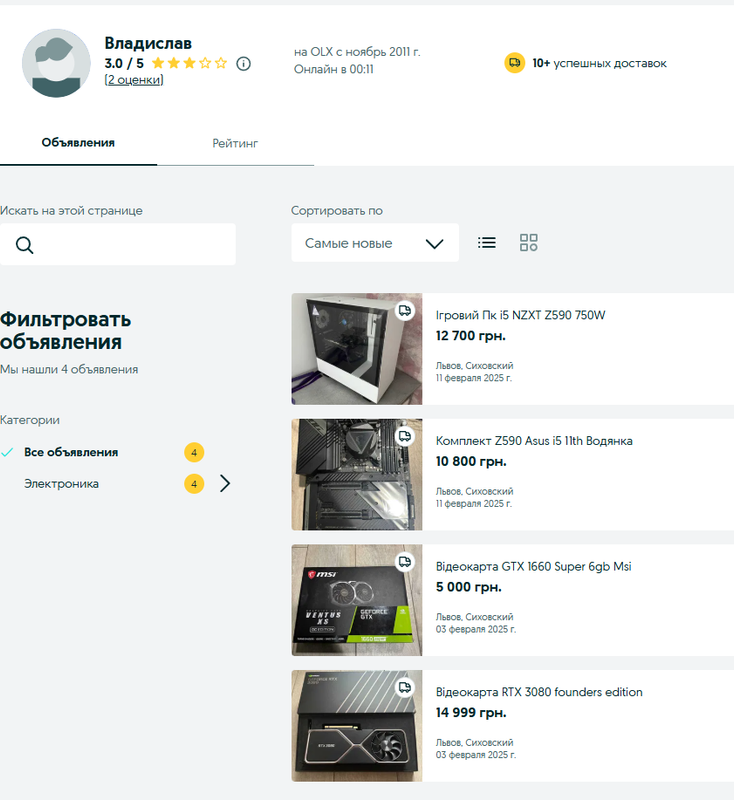Focus the search on this page field
The height and width of the screenshot is (800, 734).
(x=118, y=244)
